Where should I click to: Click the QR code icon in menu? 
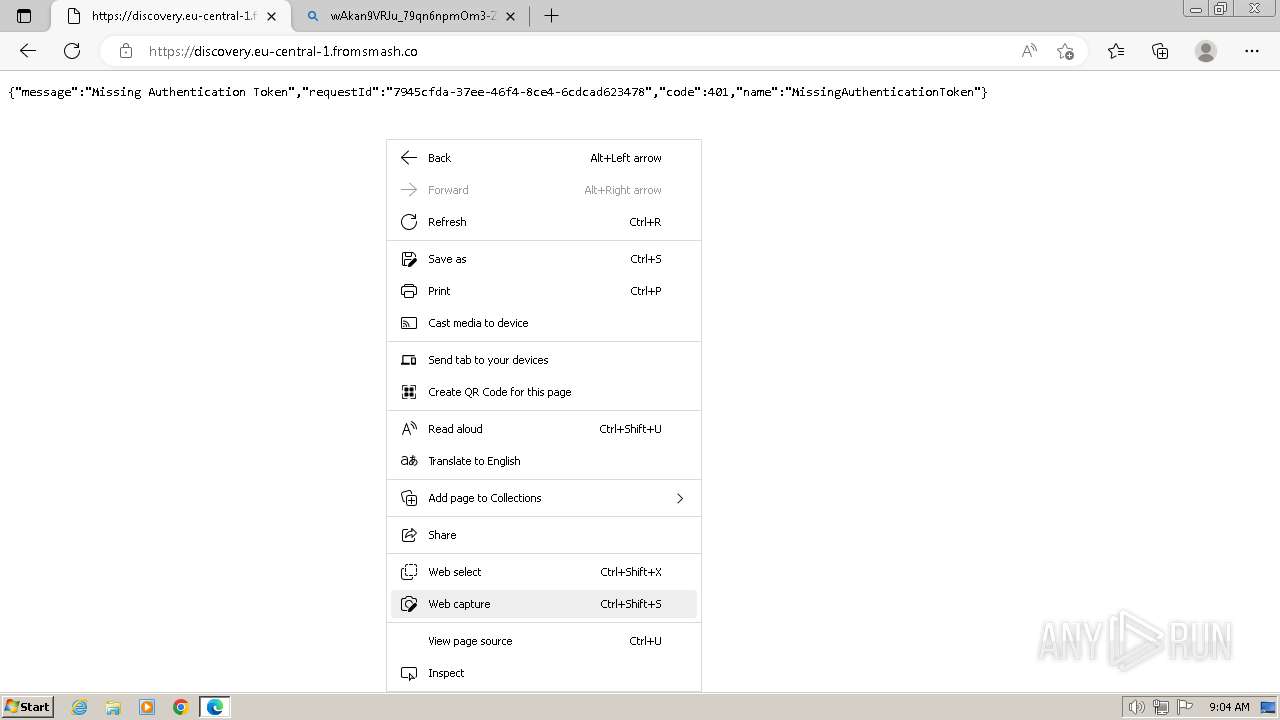tap(409, 392)
